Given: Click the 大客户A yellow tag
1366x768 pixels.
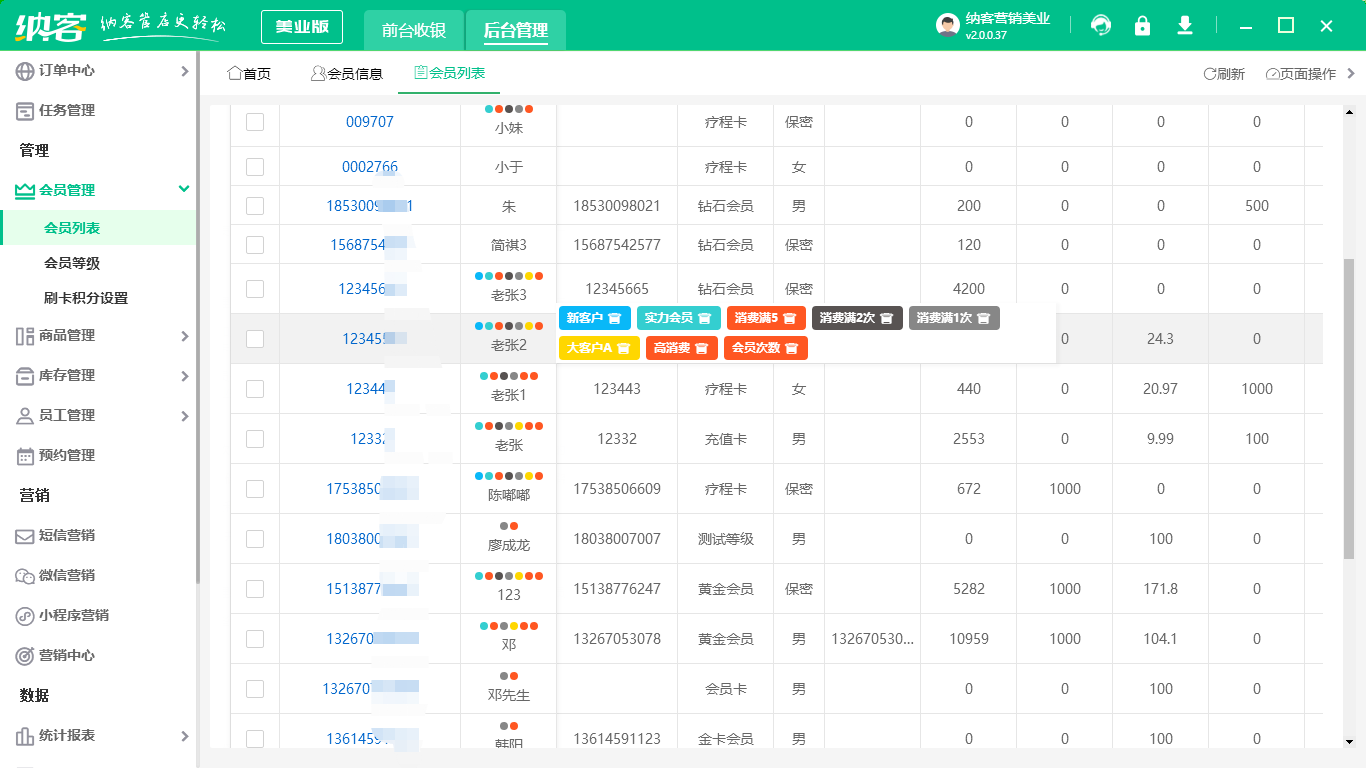Looking at the screenshot, I should [598, 348].
